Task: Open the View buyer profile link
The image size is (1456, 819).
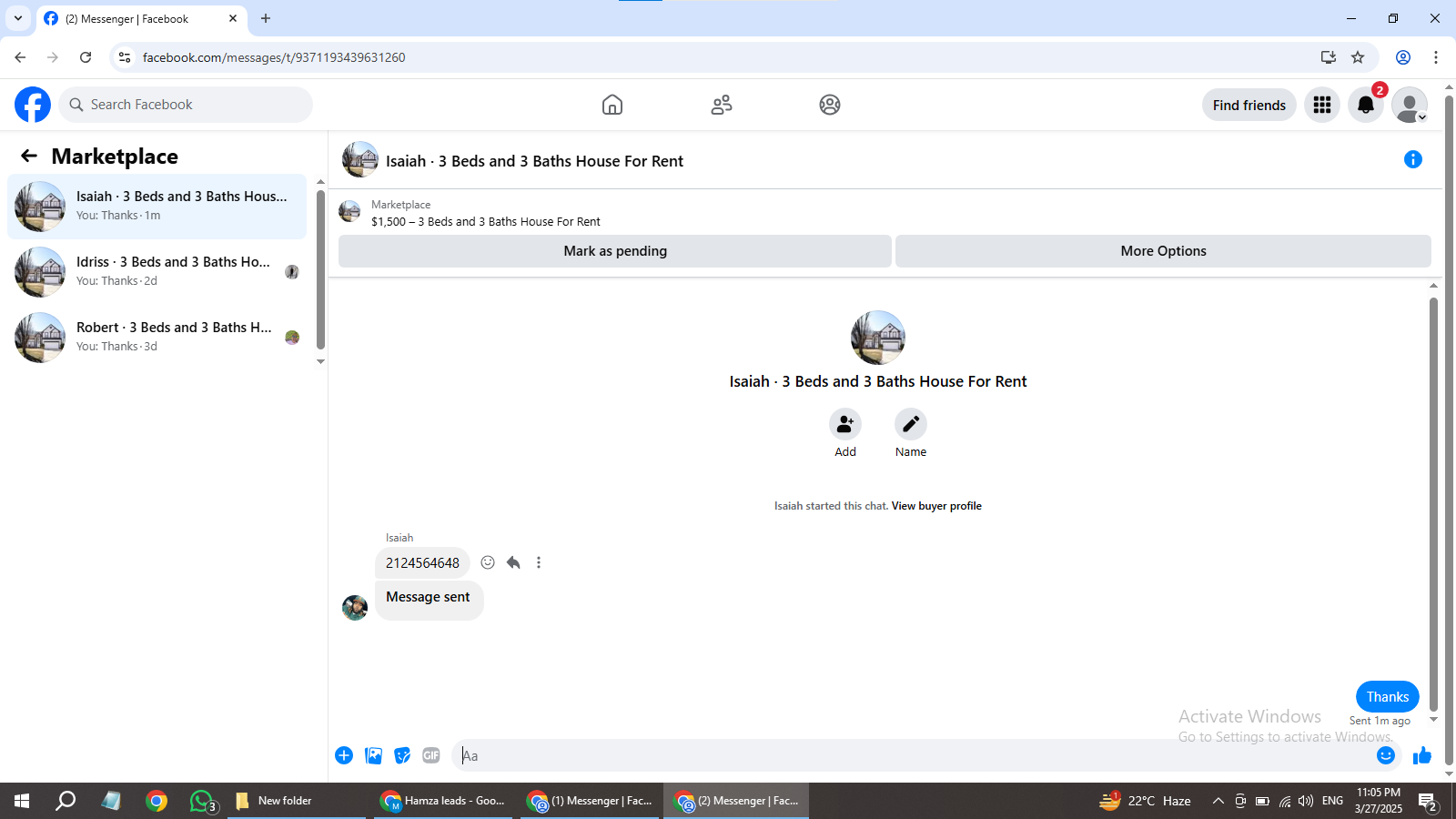Action: (936, 506)
